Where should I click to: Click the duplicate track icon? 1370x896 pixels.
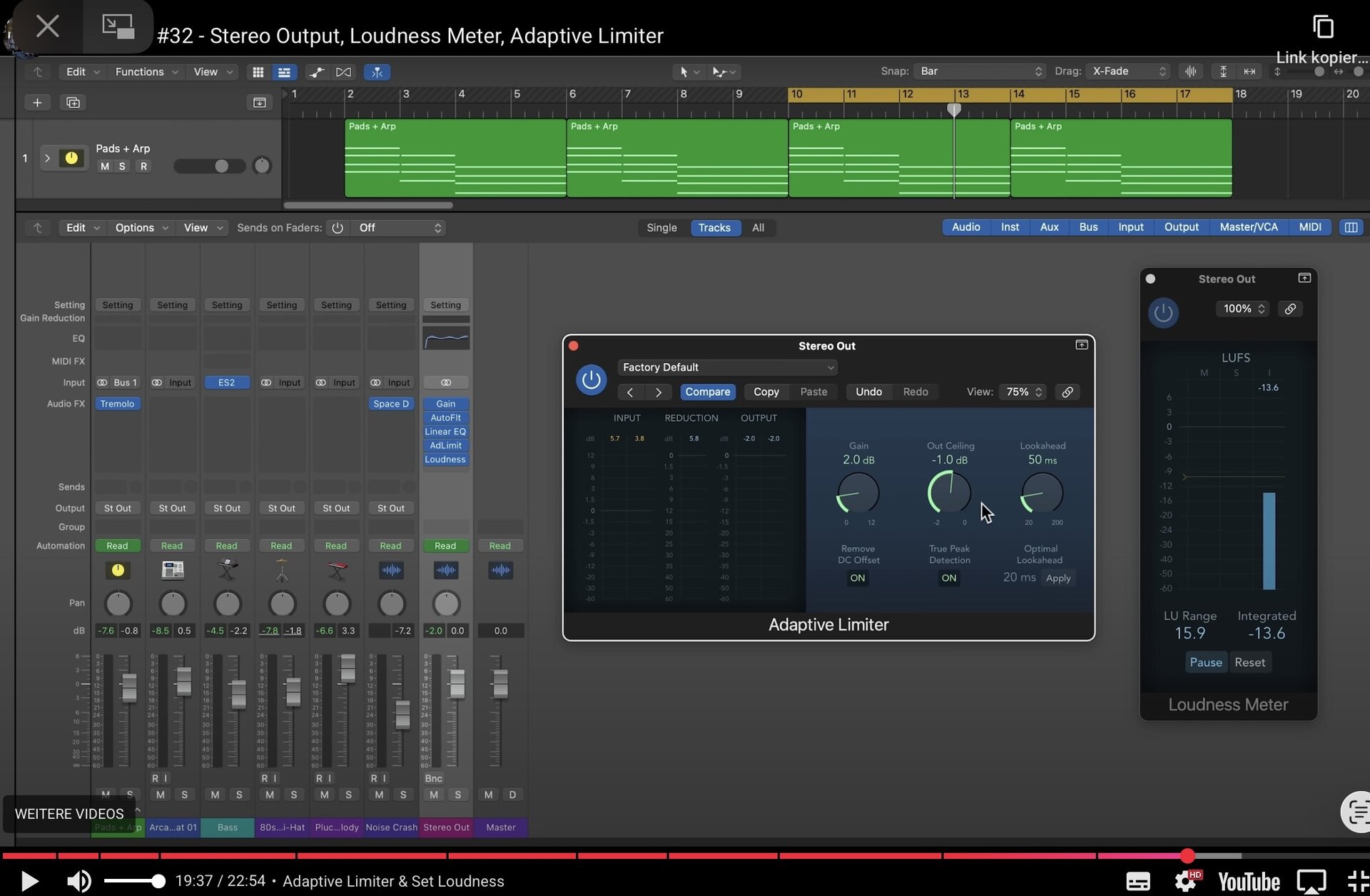pyautogui.click(x=73, y=103)
